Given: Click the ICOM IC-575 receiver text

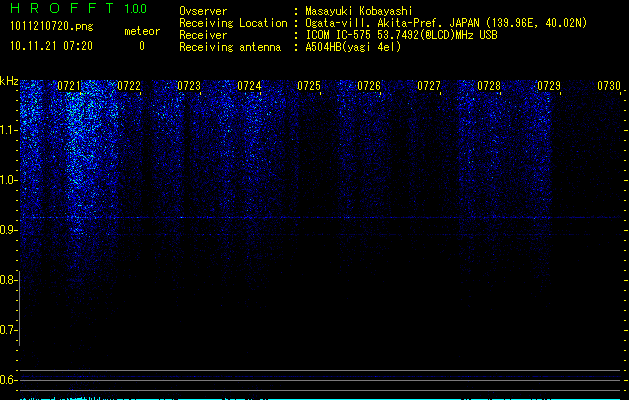Looking at the screenshot, I should tap(401, 35).
